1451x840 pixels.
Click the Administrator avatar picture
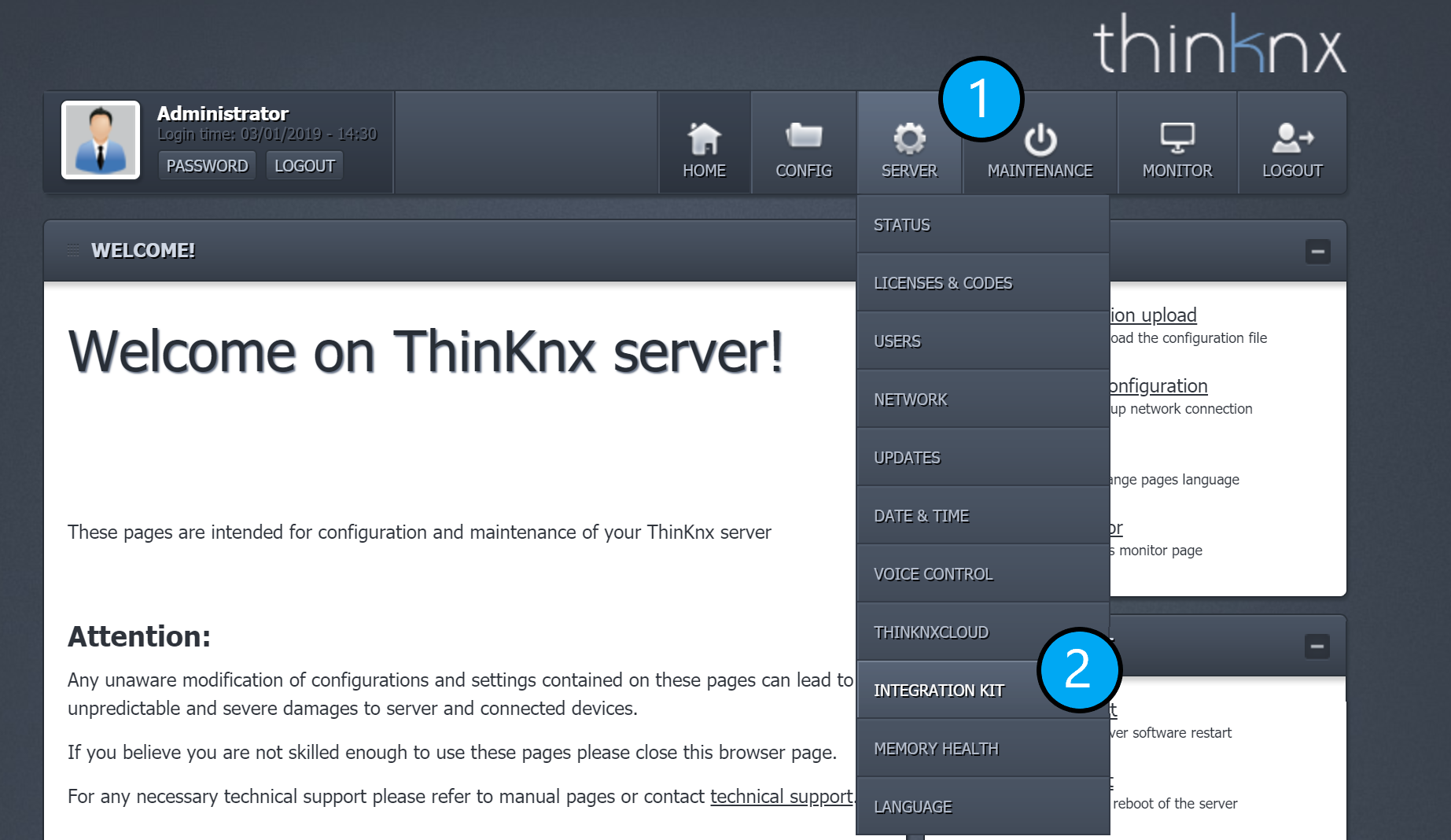click(101, 140)
